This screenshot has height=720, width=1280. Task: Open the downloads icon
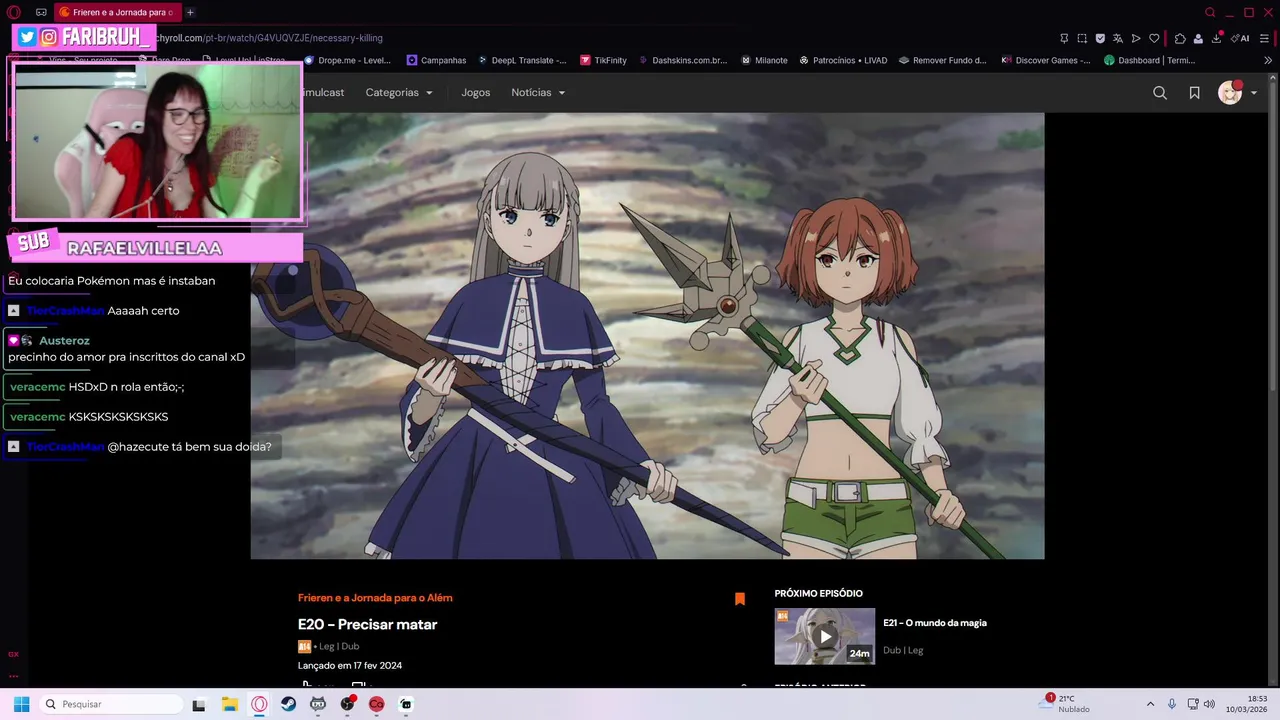[x=1217, y=38]
